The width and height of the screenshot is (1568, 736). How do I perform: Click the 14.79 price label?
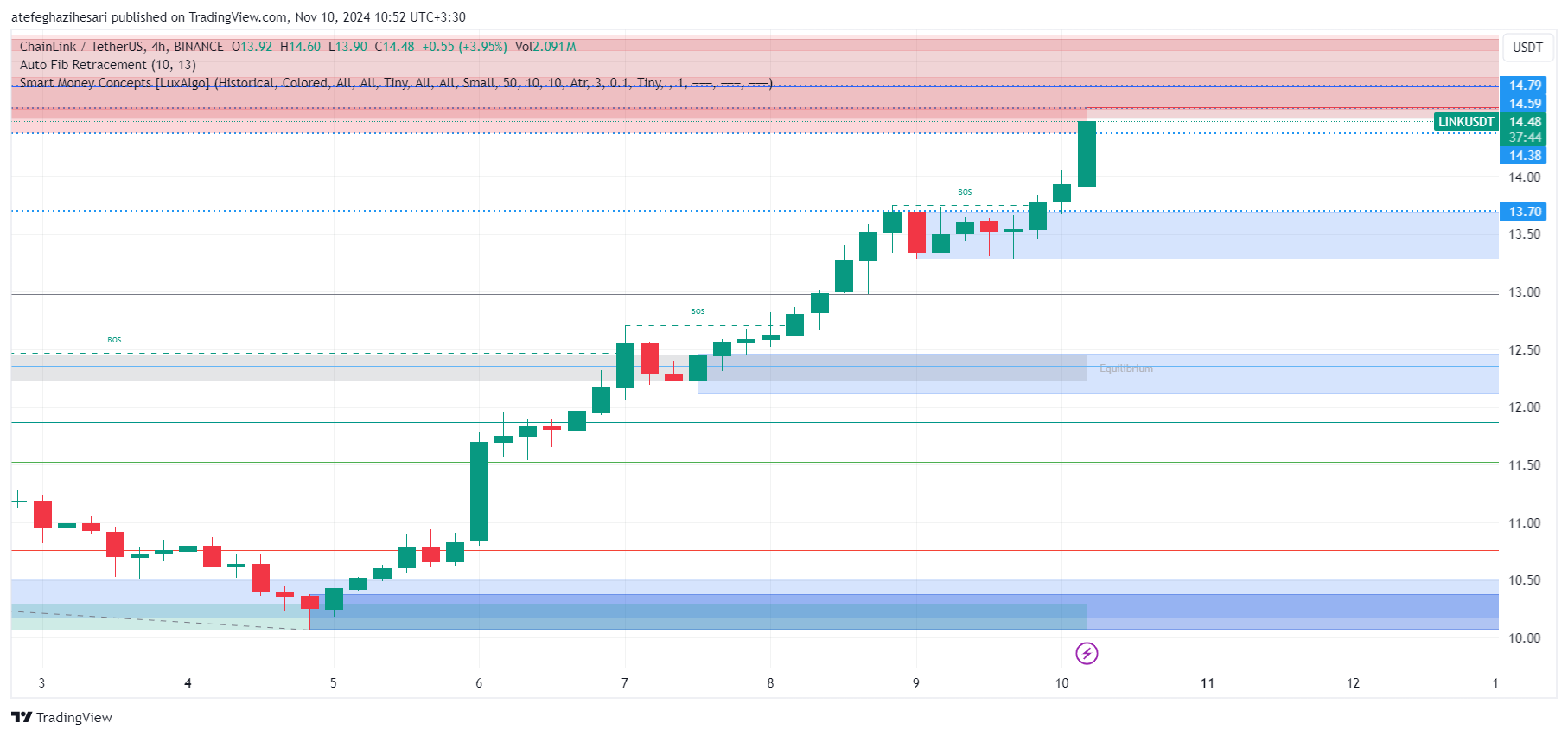[1525, 86]
